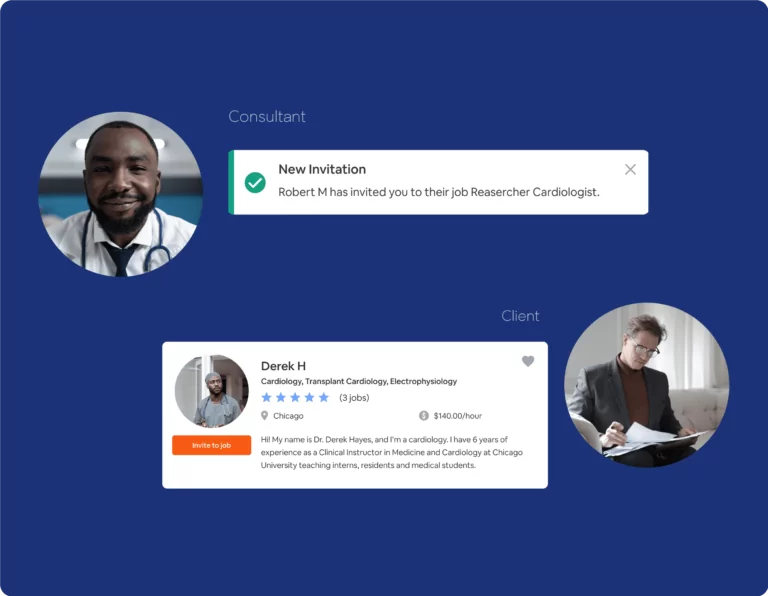Image resolution: width=768 pixels, height=596 pixels.
Task: Open Derek H's profile photo
Action: coord(212,391)
